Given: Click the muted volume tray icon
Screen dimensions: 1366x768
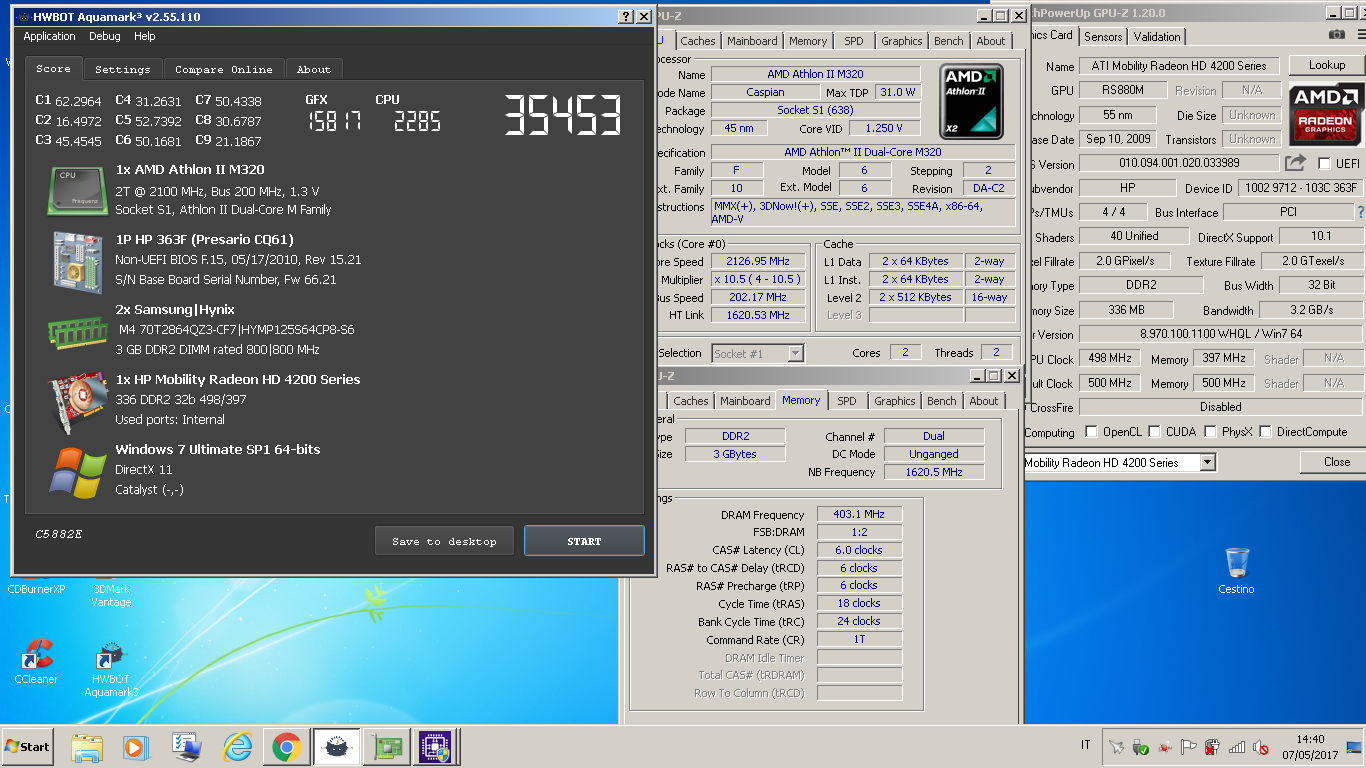Looking at the screenshot, I should point(1261,747).
